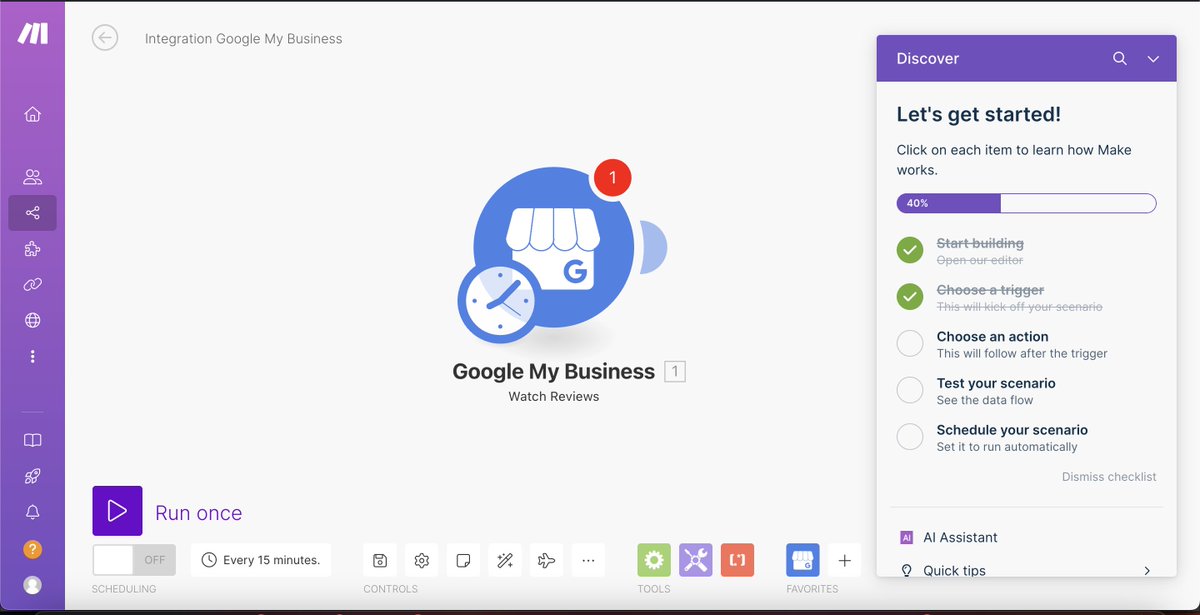1200x615 pixels.
Task: Open Help question mark icon
Action: click(32, 549)
